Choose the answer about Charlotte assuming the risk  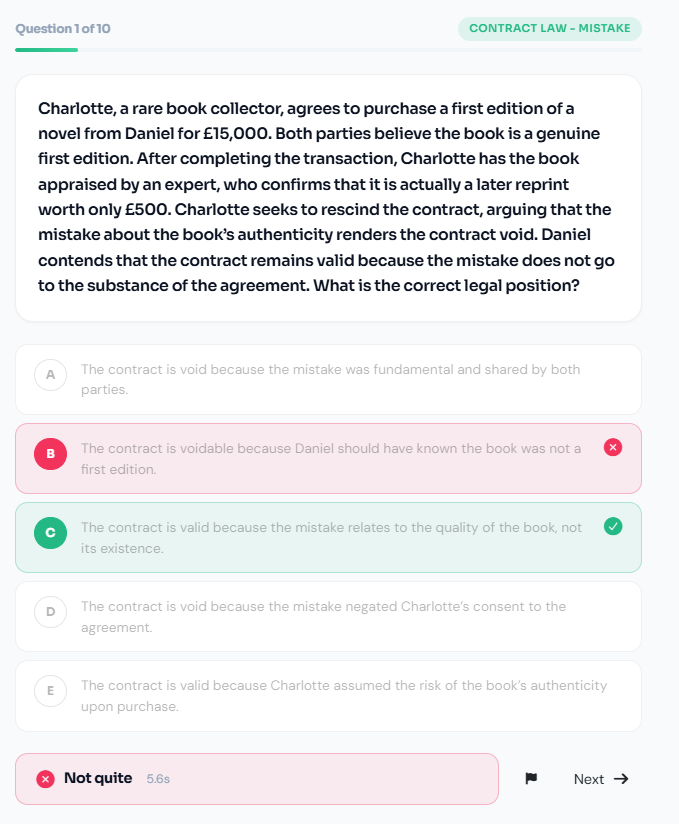tap(343, 696)
